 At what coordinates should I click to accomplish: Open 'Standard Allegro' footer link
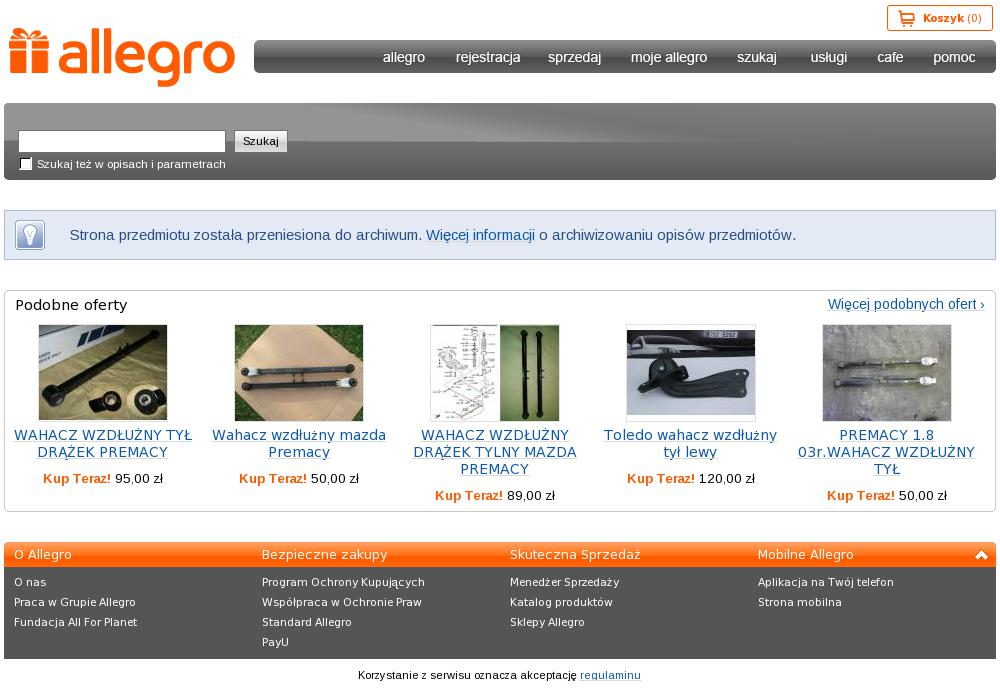coord(307,622)
